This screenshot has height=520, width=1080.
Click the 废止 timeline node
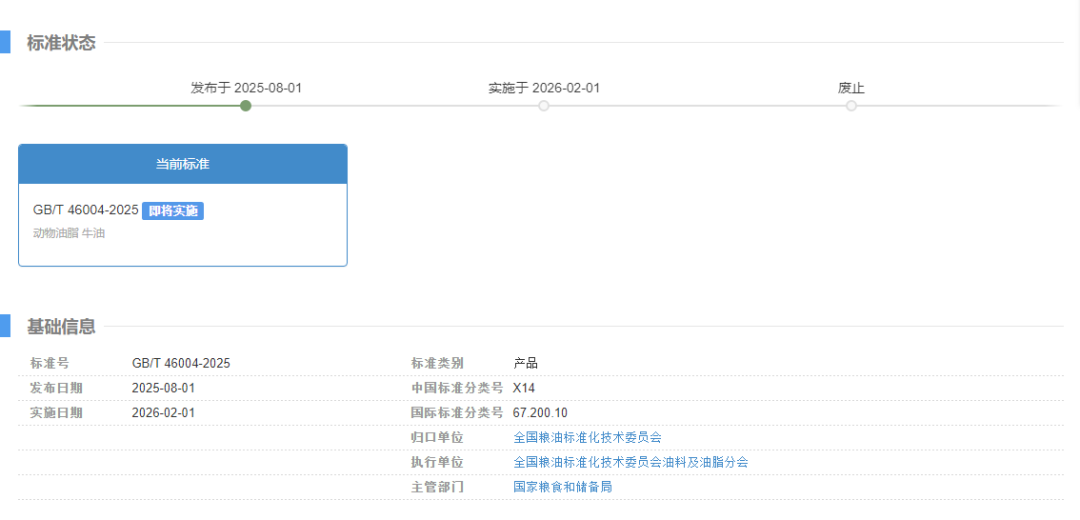(851, 105)
